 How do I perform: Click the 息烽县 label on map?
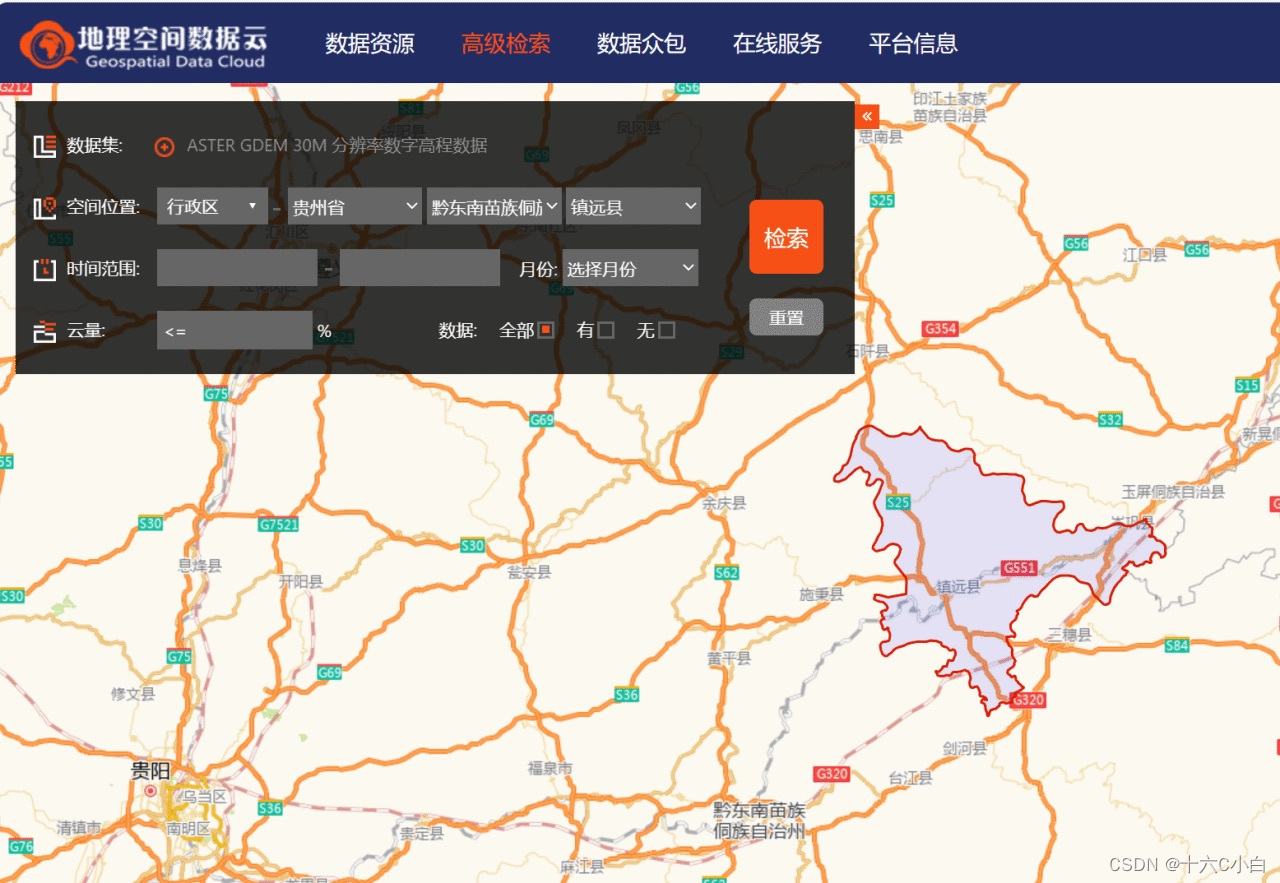tap(199, 565)
